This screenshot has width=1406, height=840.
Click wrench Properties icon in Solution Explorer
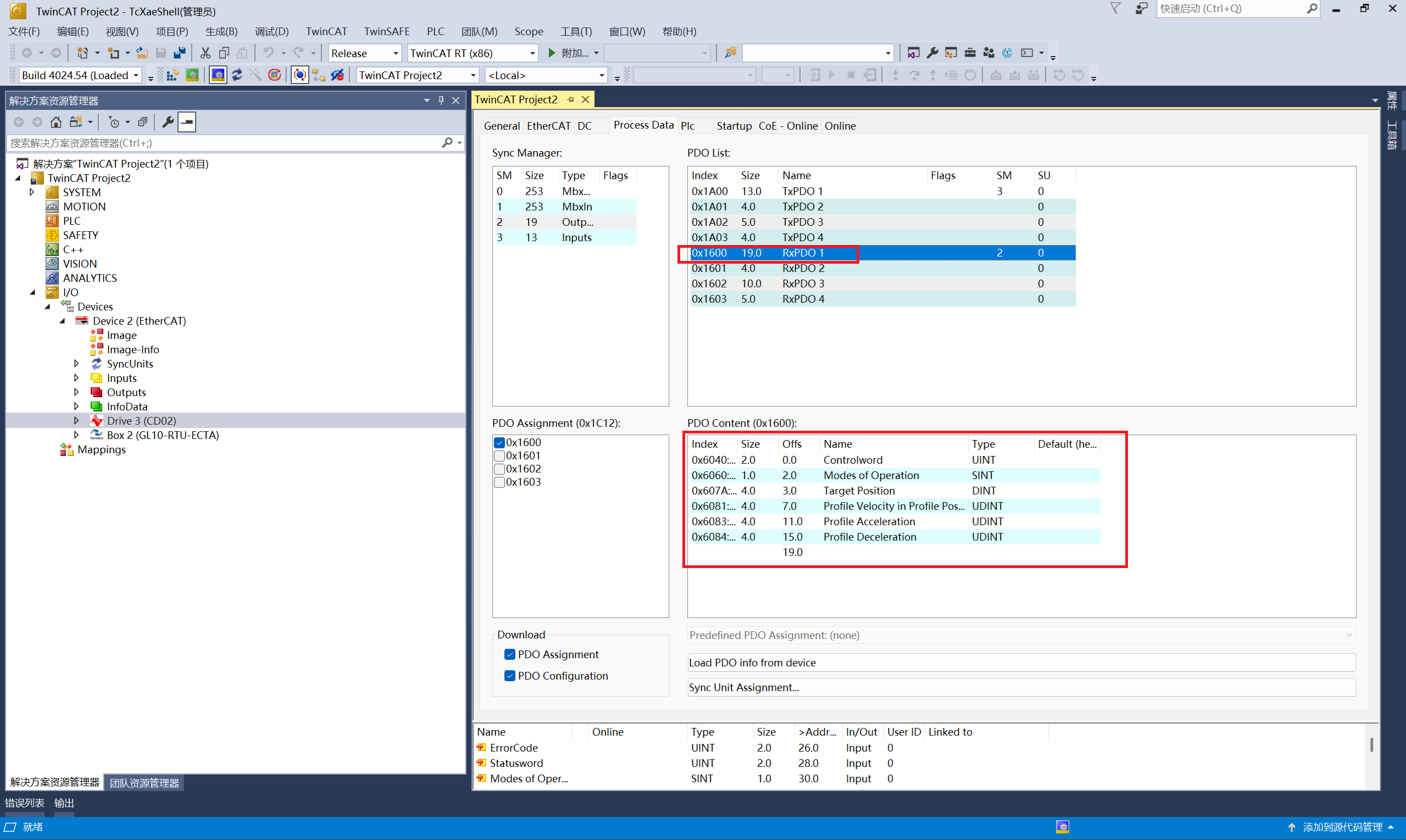pyautogui.click(x=168, y=123)
